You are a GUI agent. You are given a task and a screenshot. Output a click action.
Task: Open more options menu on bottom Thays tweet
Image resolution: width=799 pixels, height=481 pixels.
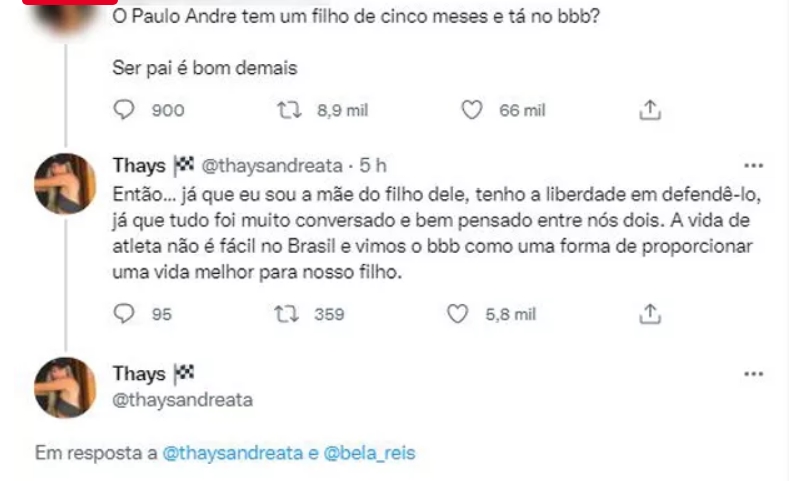point(754,374)
